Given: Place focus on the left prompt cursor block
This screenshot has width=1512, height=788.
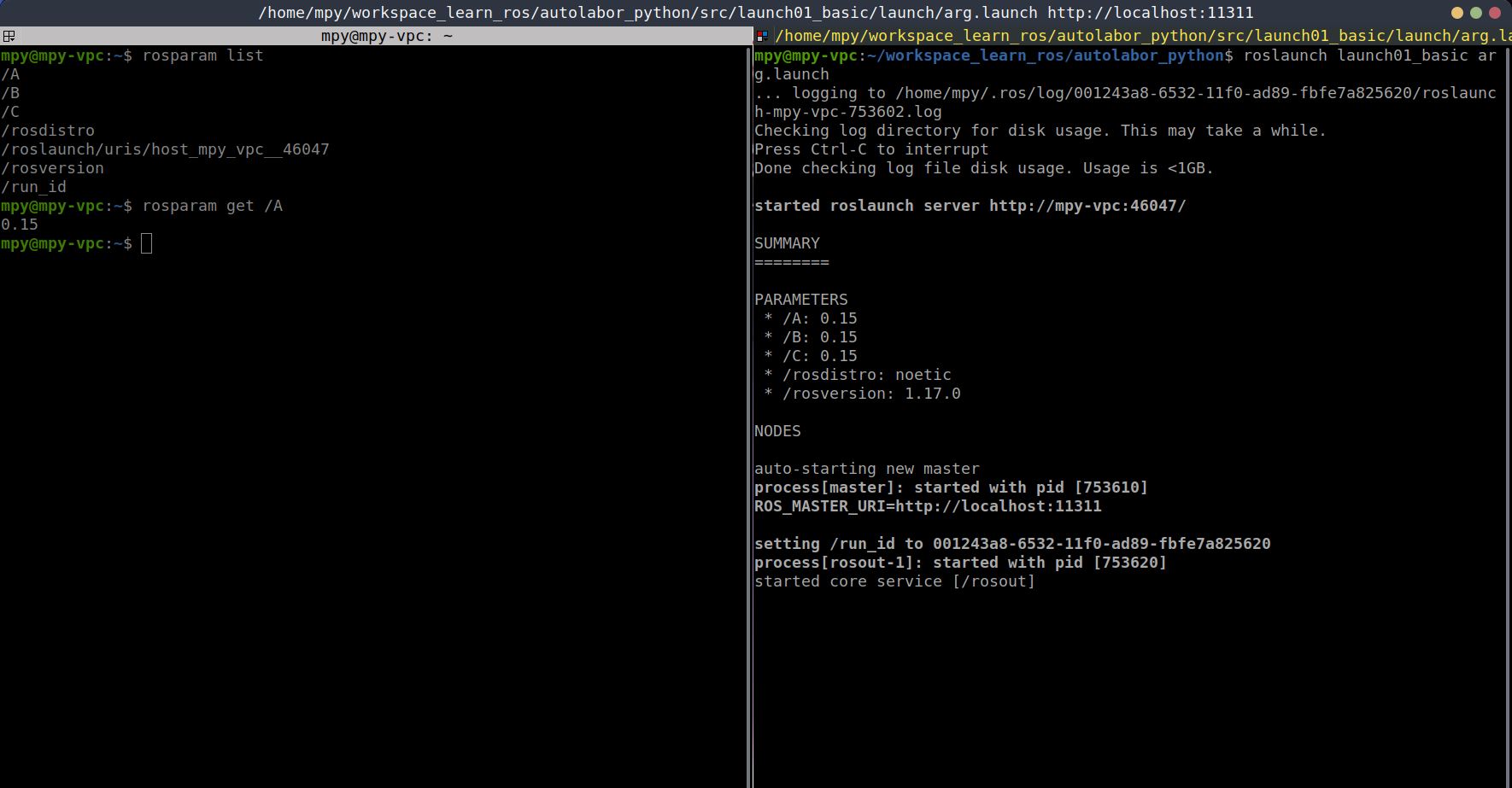Looking at the screenshot, I should pos(147,244).
